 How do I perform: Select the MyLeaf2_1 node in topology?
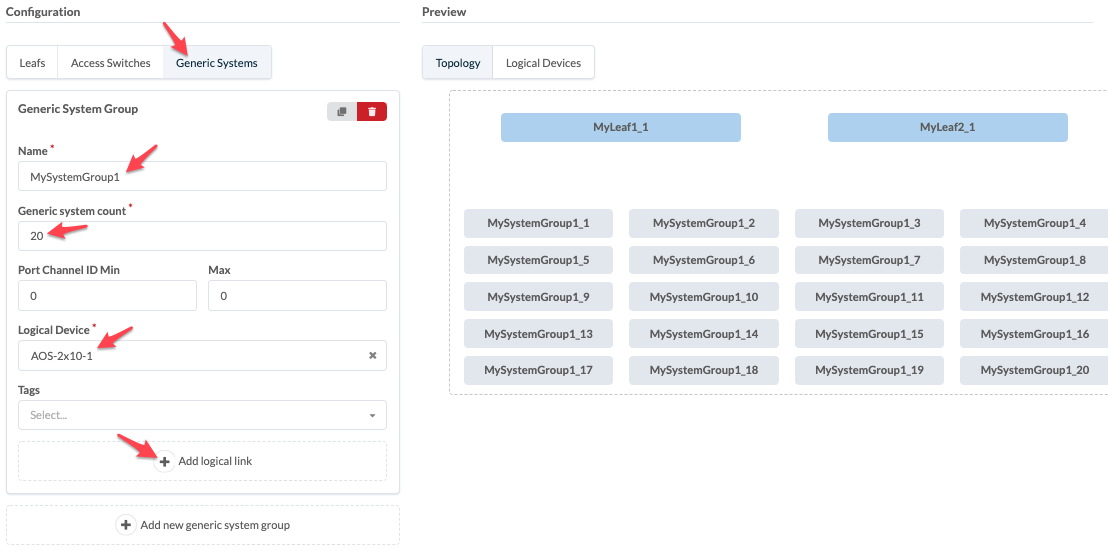click(947, 127)
